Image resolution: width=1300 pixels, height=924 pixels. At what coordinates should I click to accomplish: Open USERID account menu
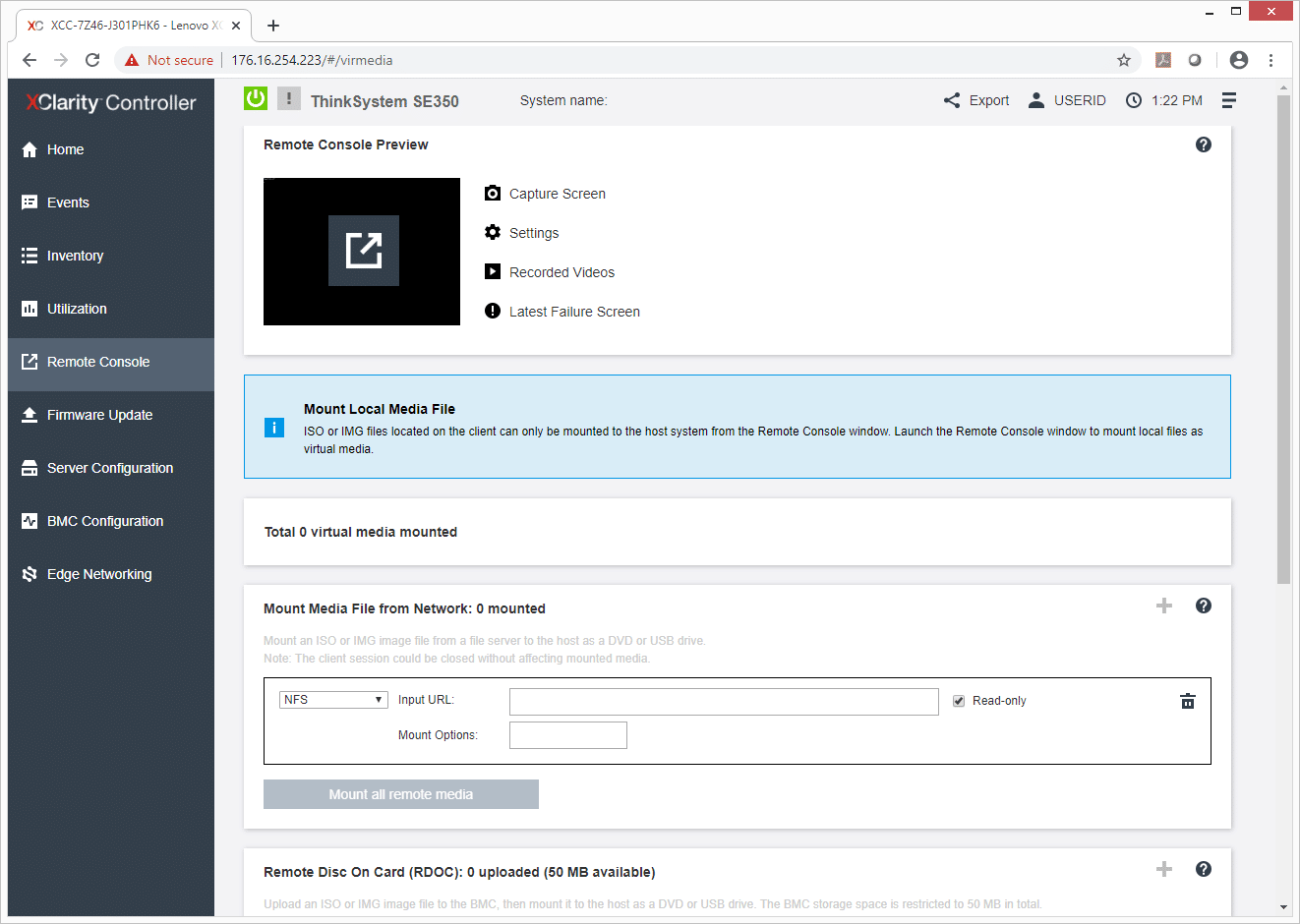[1067, 100]
